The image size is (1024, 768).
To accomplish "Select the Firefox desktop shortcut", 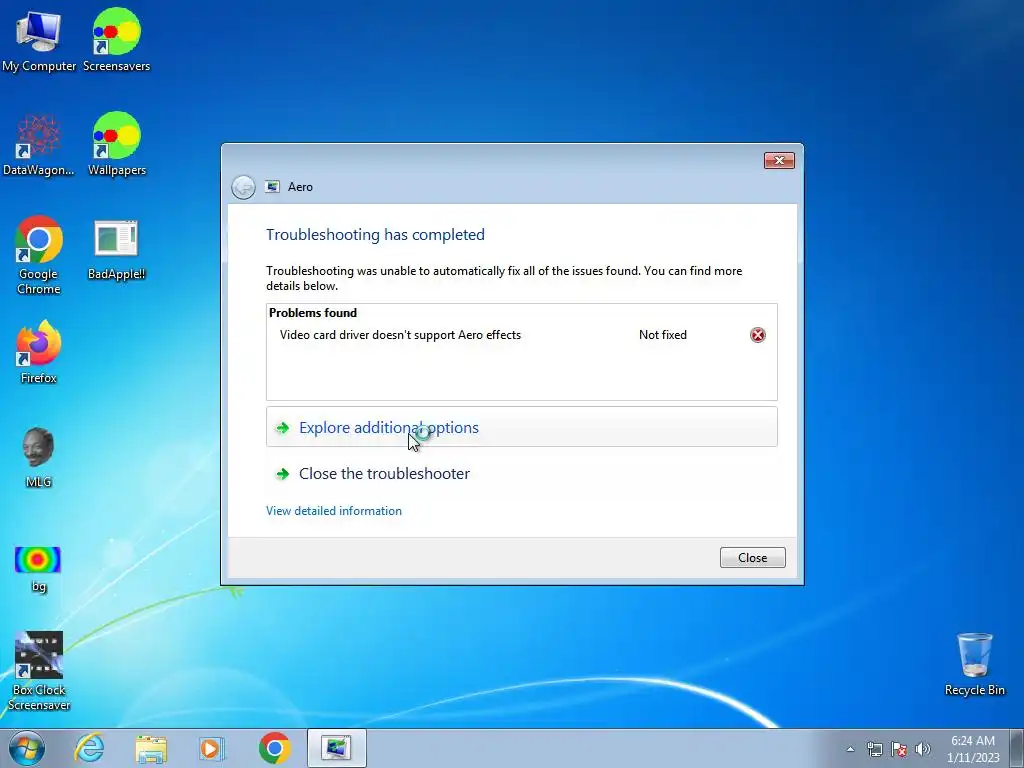I will pos(39,352).
